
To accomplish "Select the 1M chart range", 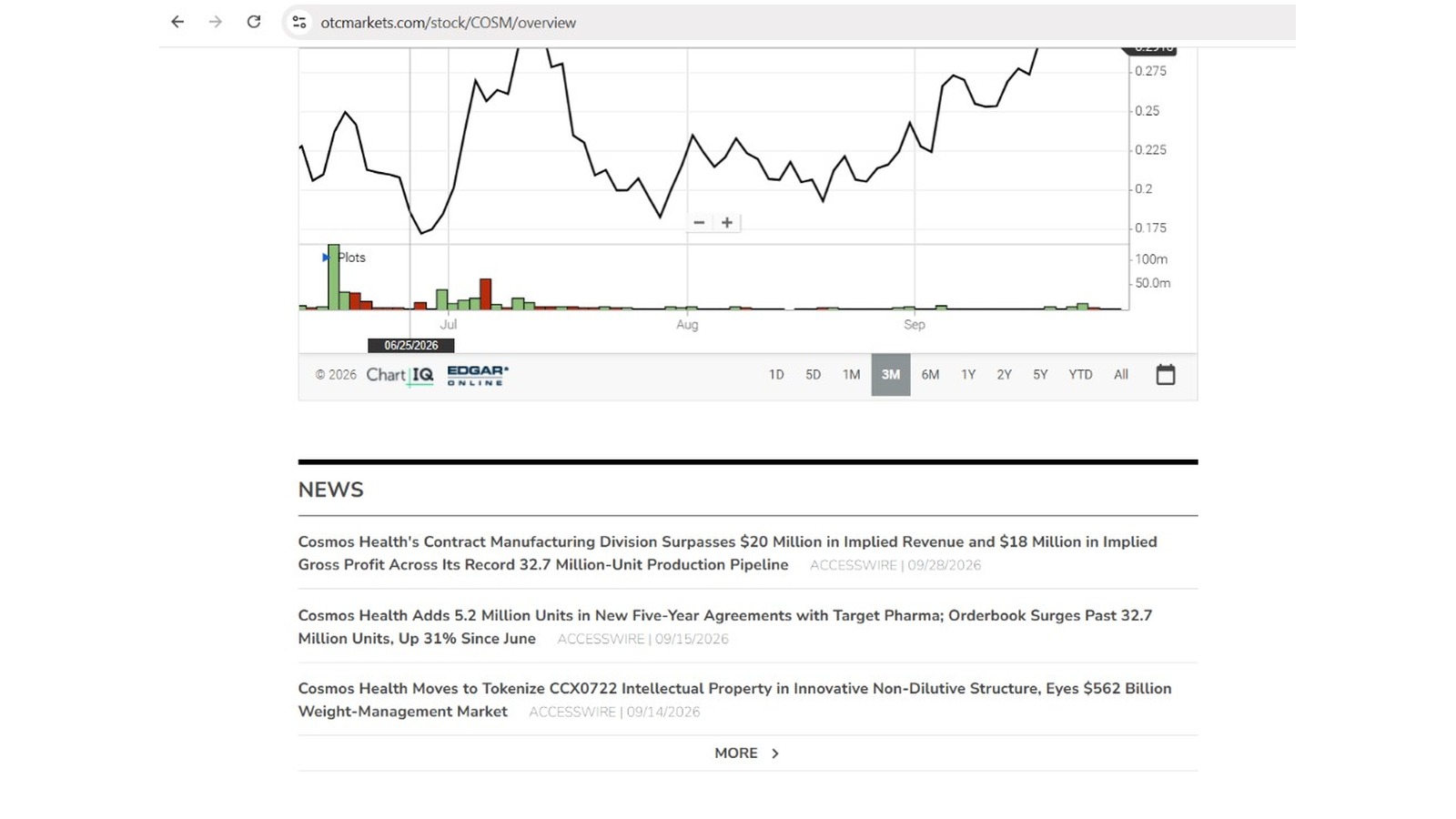I will click(851, 375).
